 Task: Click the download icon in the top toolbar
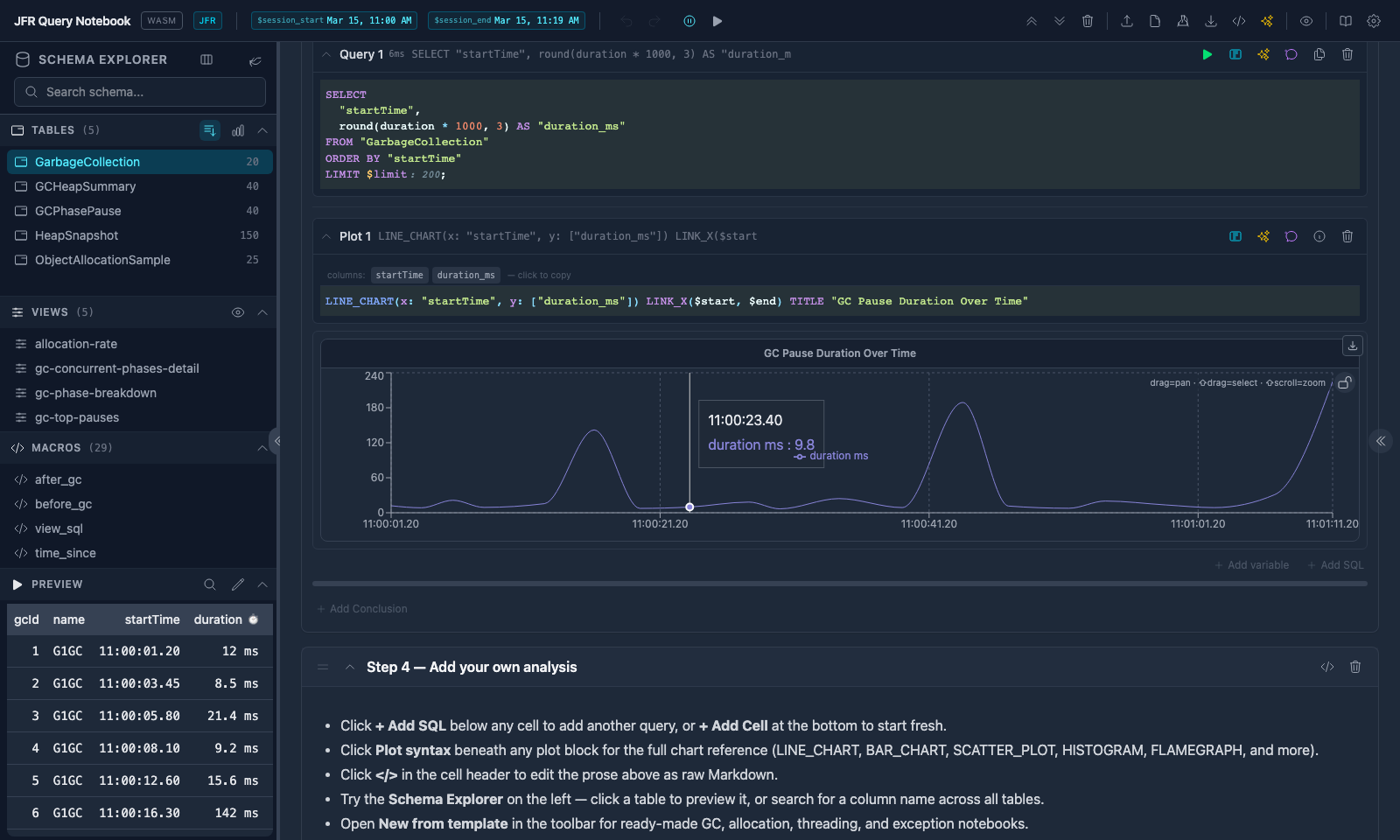pyautogui.click(x=1211, y=21)
